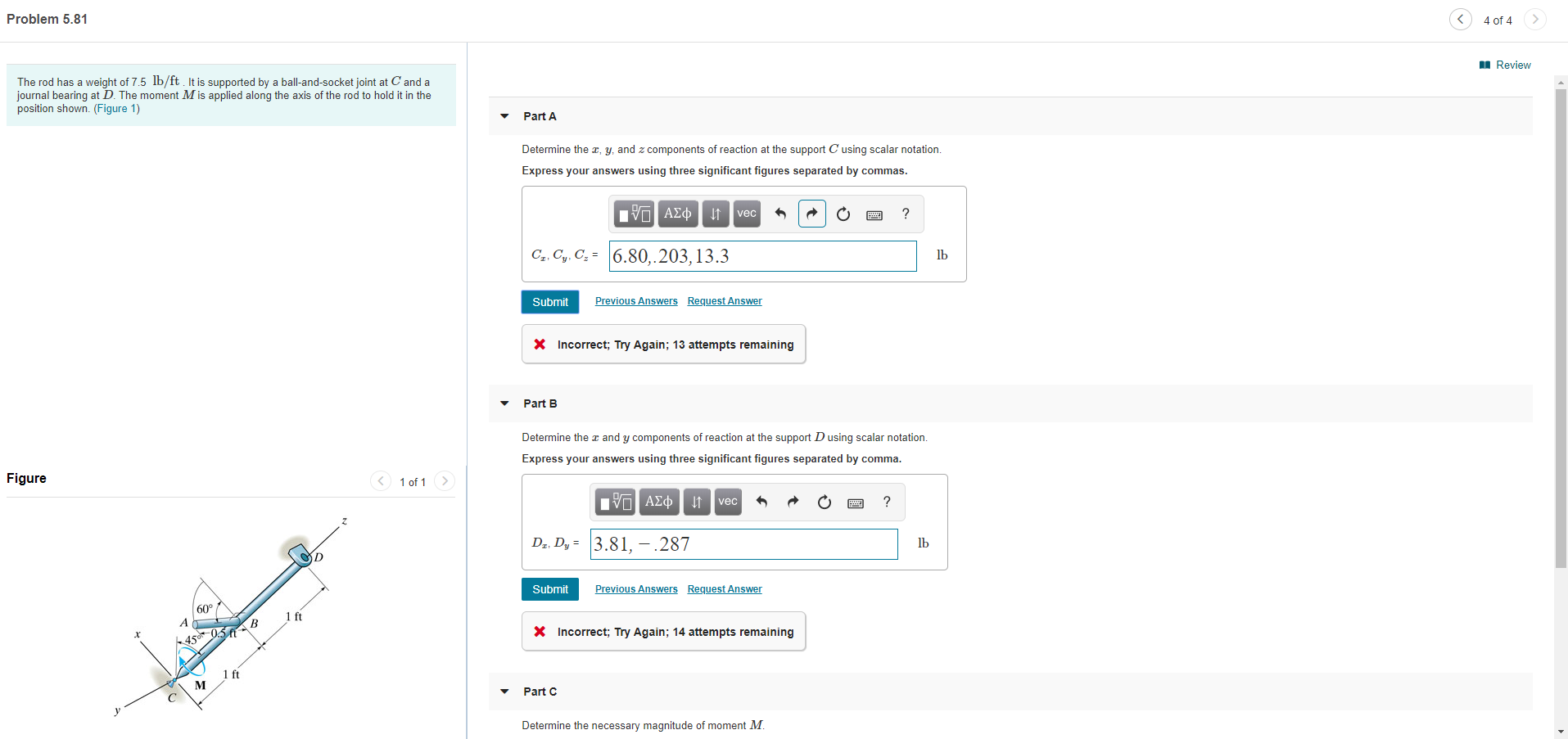Viewport: 1568px width, 739px height.
Task: Click the vec button in Part B toolbar
Action: tap(728, 502)
